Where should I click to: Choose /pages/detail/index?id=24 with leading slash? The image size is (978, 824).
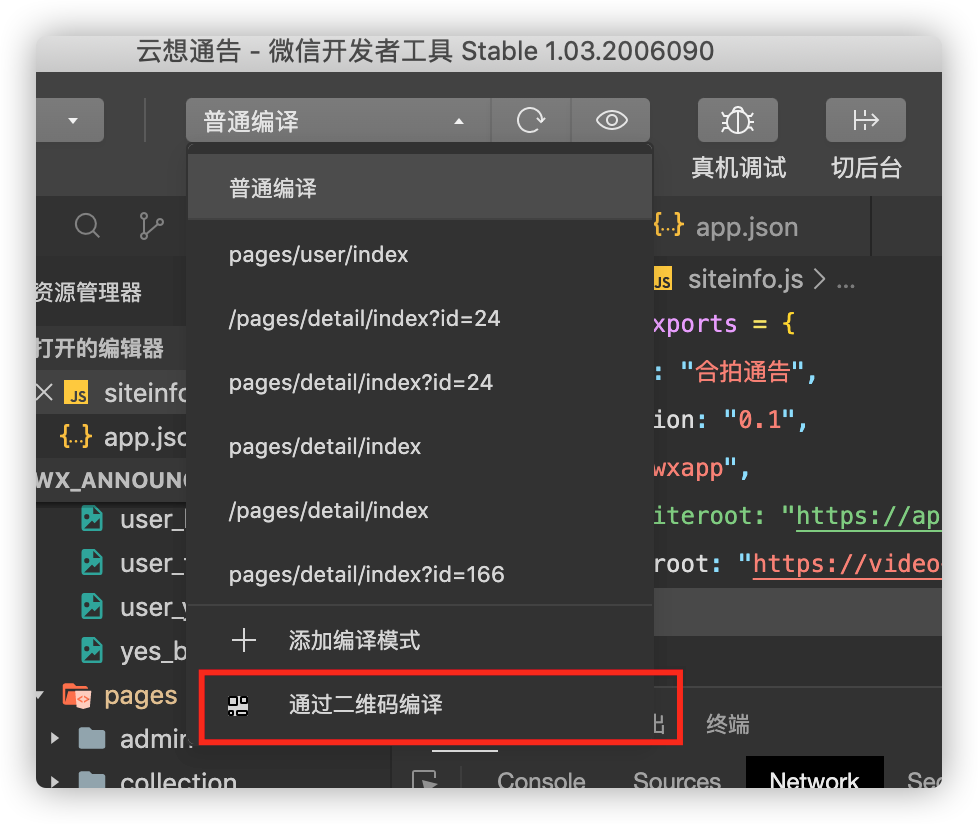coord(420,319)
